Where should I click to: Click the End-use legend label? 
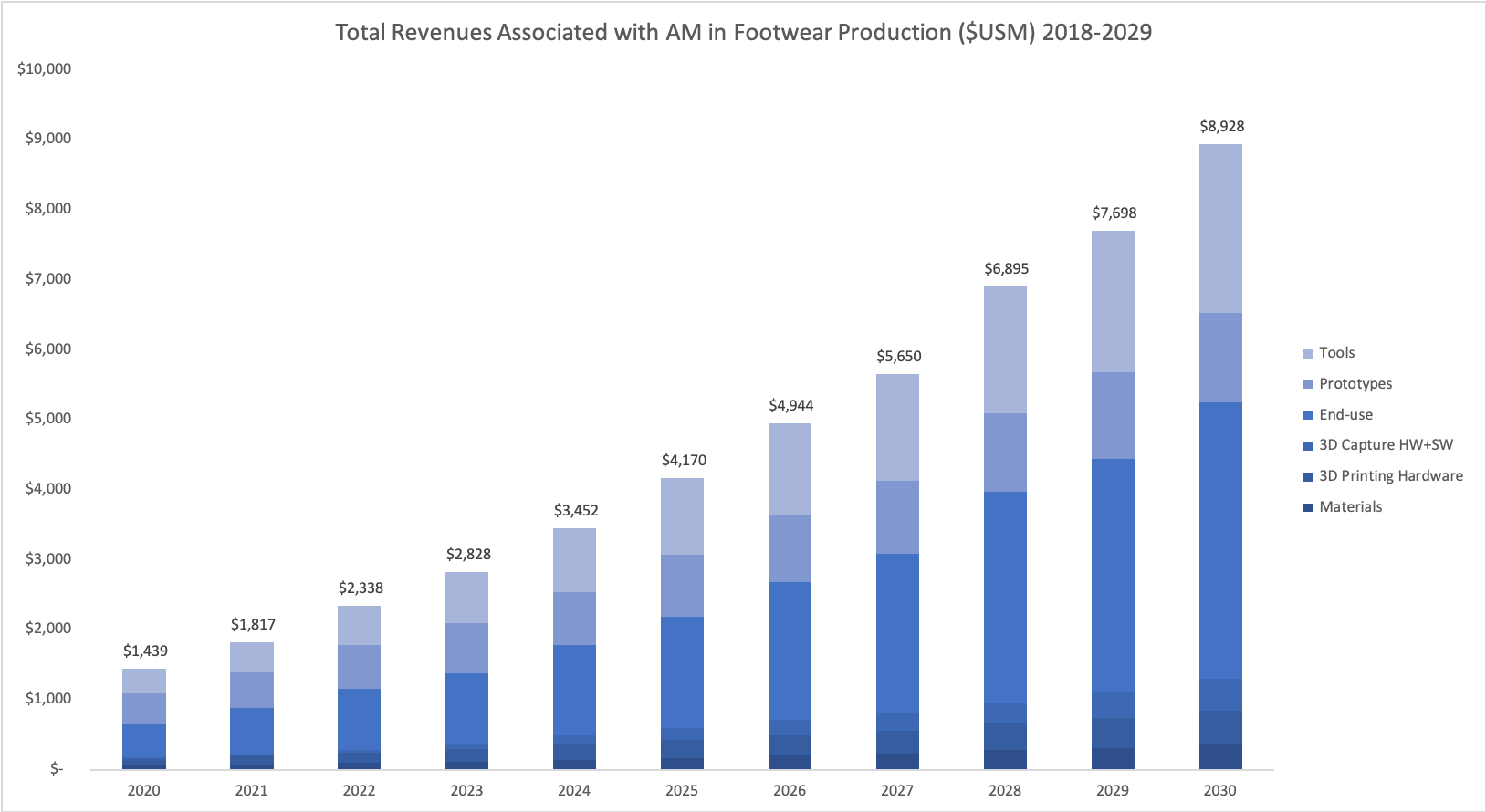pos(1345,415)
